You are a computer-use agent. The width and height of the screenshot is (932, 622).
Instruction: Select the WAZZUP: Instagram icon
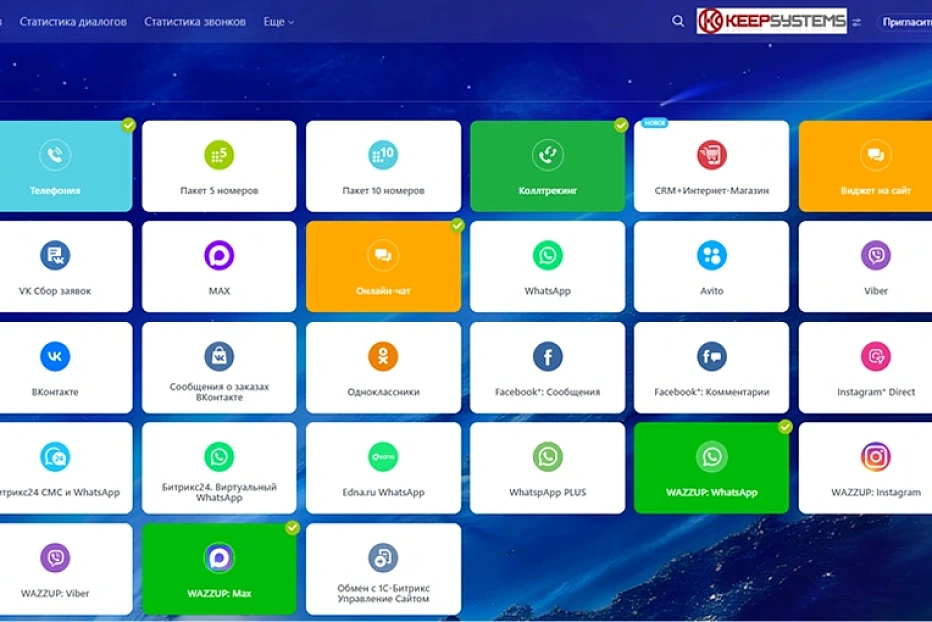click(x=875, y=457)
